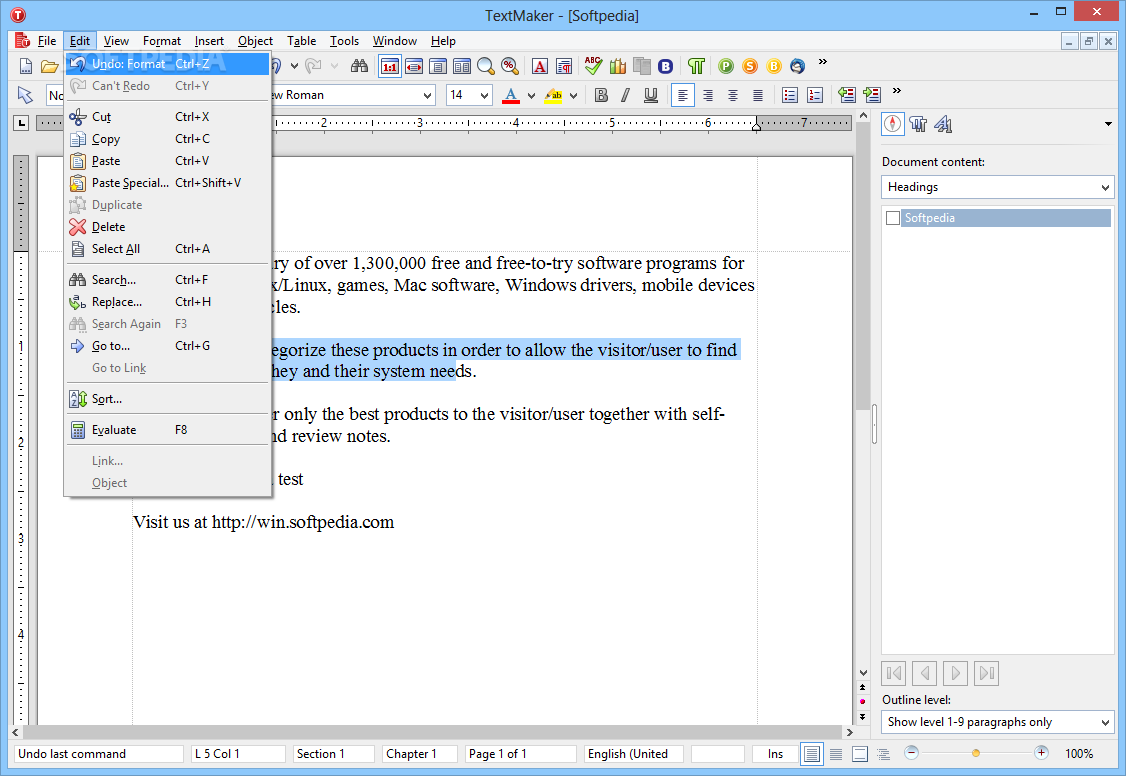Expand highlight color dropdown arrow
Screen dimensions: 1126x776
(x=573, y=95)
